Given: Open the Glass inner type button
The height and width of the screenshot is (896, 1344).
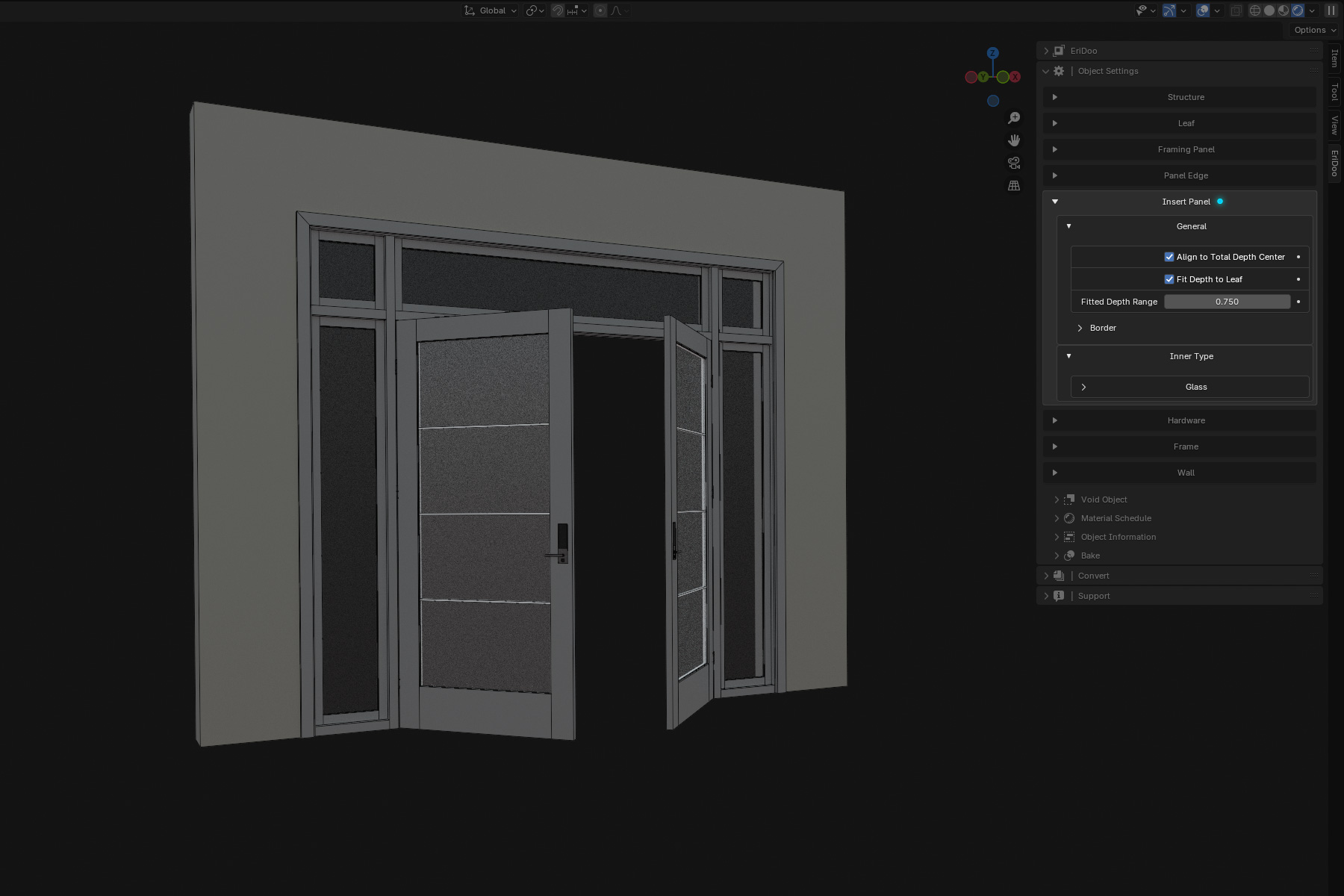Looking at the screenshot, I should click(x=1195, y=387).
